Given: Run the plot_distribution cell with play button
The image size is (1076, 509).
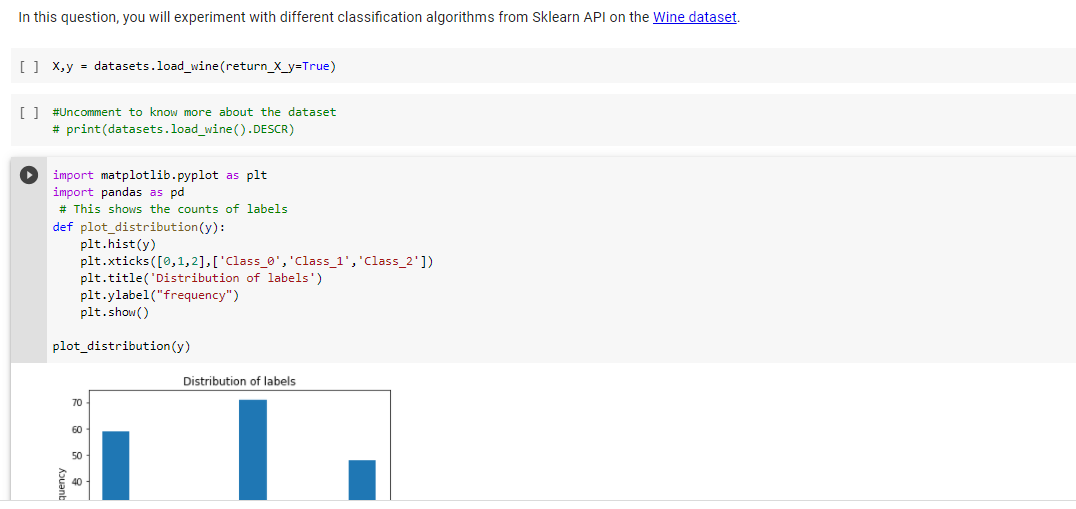Looking at the screenshot, I should [x=28, y=175].
